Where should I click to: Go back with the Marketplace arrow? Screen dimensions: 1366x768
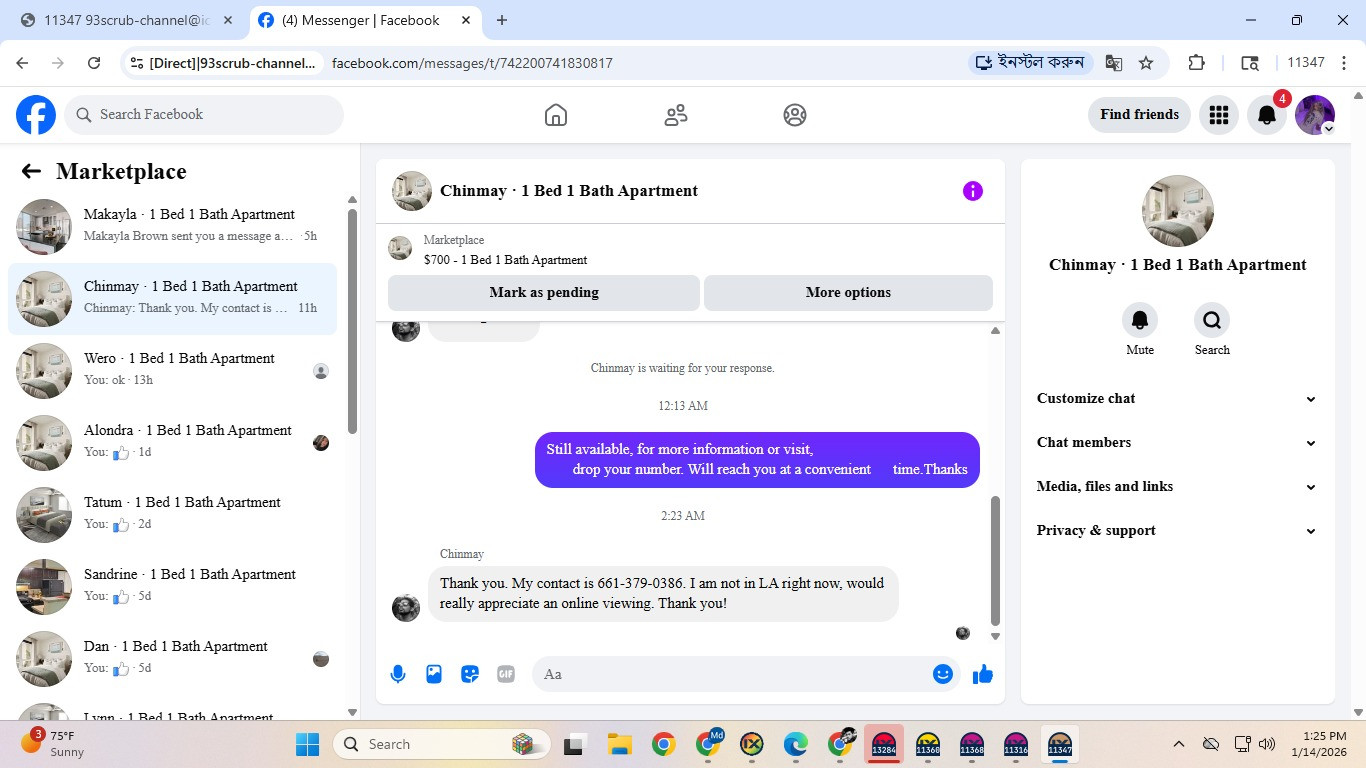31,171
